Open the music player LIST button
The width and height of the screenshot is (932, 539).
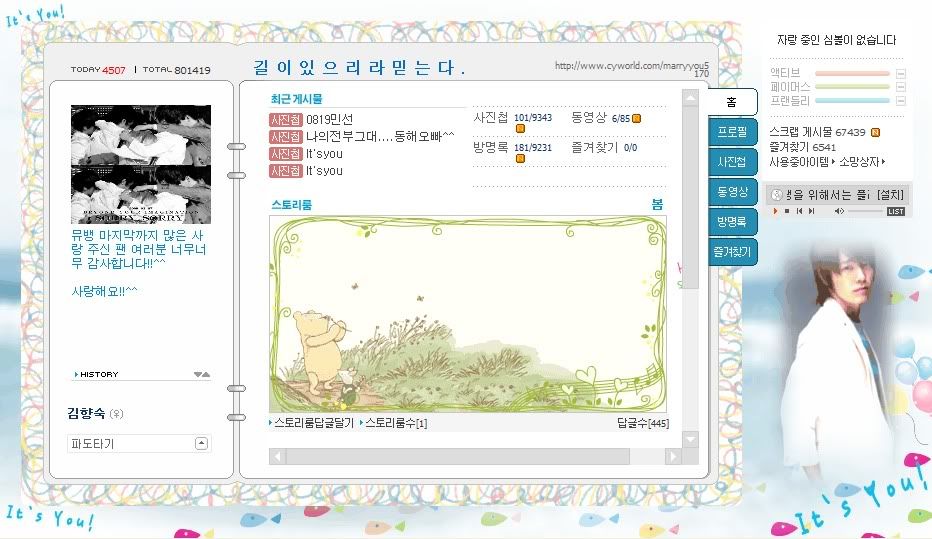[x=895, y=211]
